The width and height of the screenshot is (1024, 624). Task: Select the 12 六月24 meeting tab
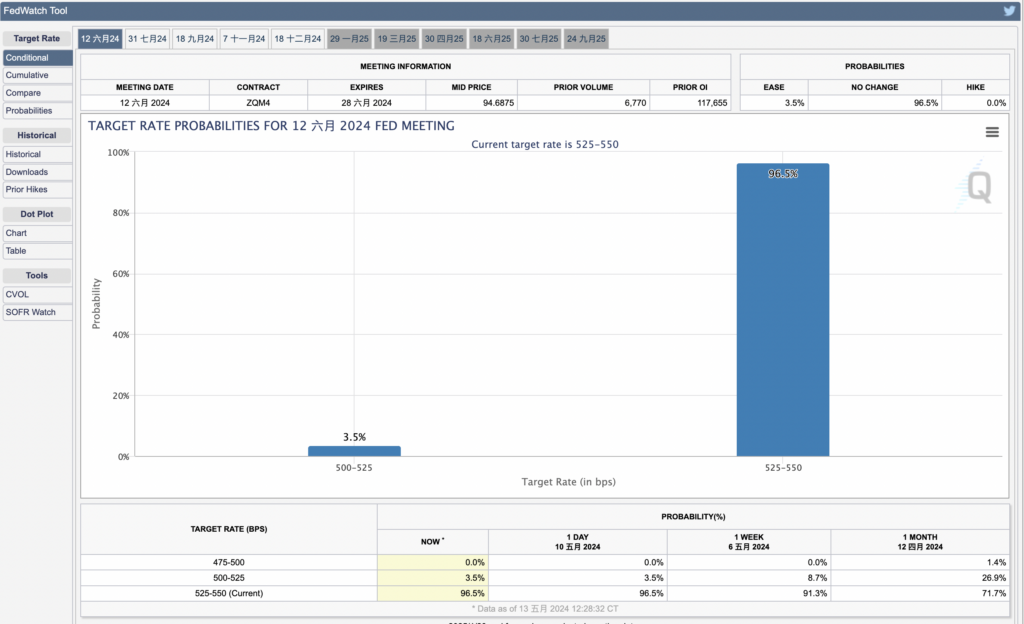(100, 39)
